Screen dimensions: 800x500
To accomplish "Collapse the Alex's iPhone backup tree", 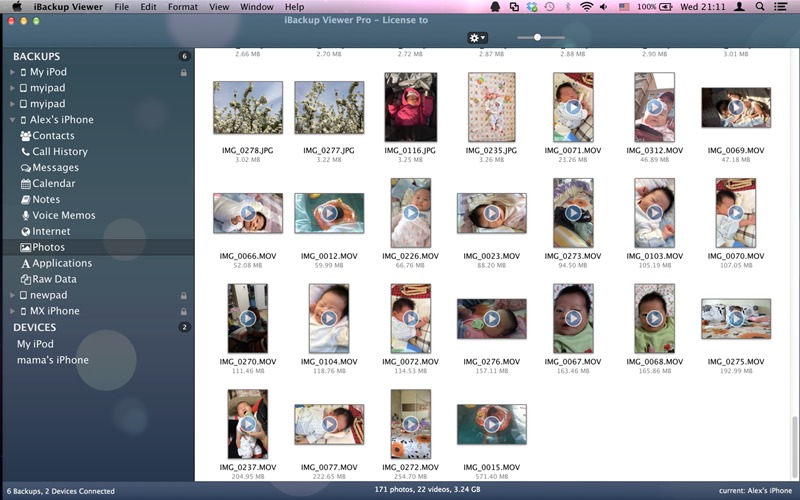I will 11,120.
